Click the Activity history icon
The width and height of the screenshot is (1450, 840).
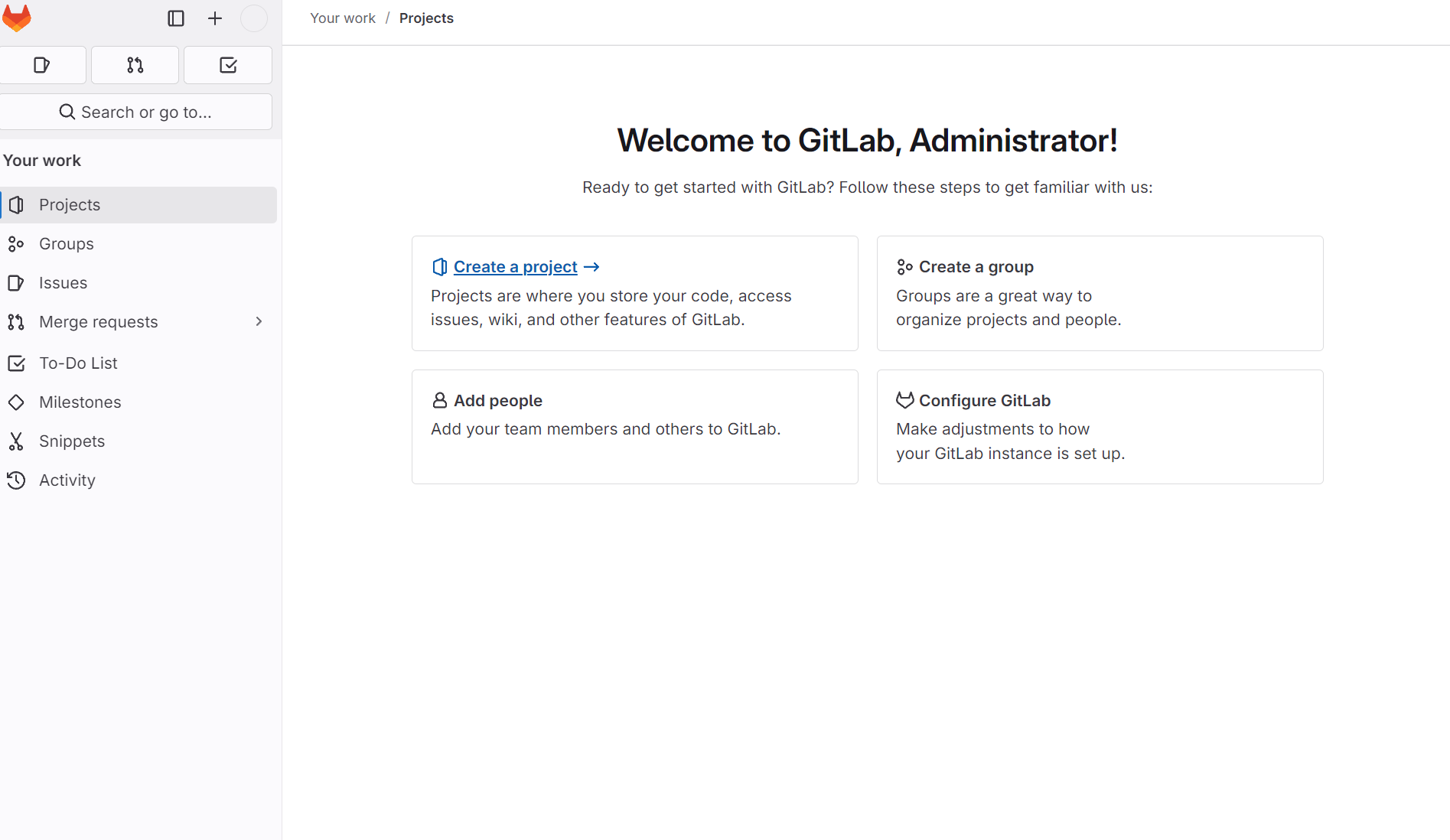click(16, 480)
